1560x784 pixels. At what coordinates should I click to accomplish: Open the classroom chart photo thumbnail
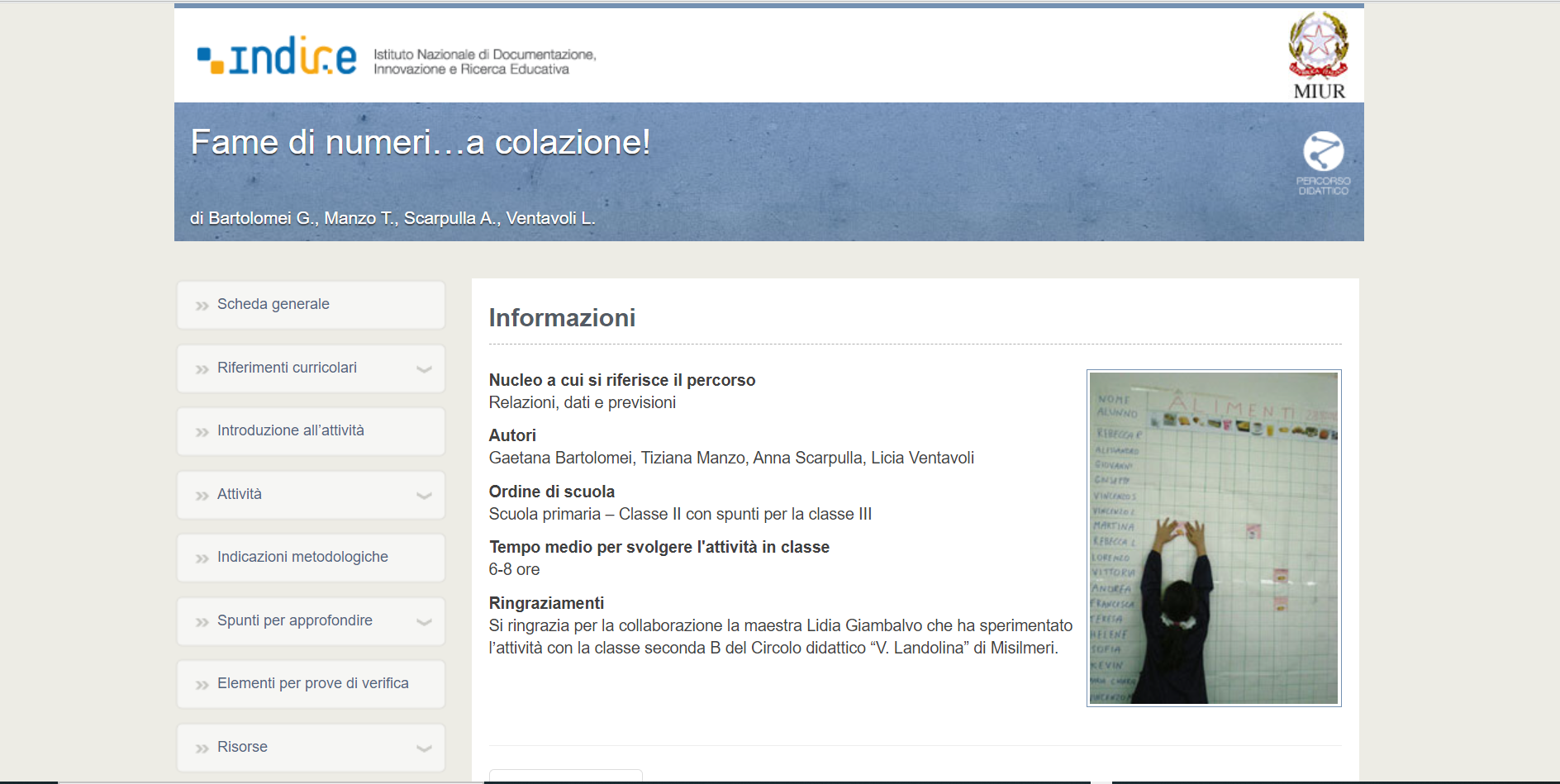coord(1213,538)
